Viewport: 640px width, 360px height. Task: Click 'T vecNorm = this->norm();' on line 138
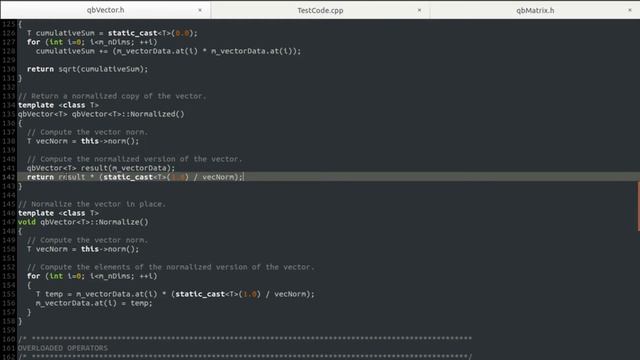pos(83,141)
